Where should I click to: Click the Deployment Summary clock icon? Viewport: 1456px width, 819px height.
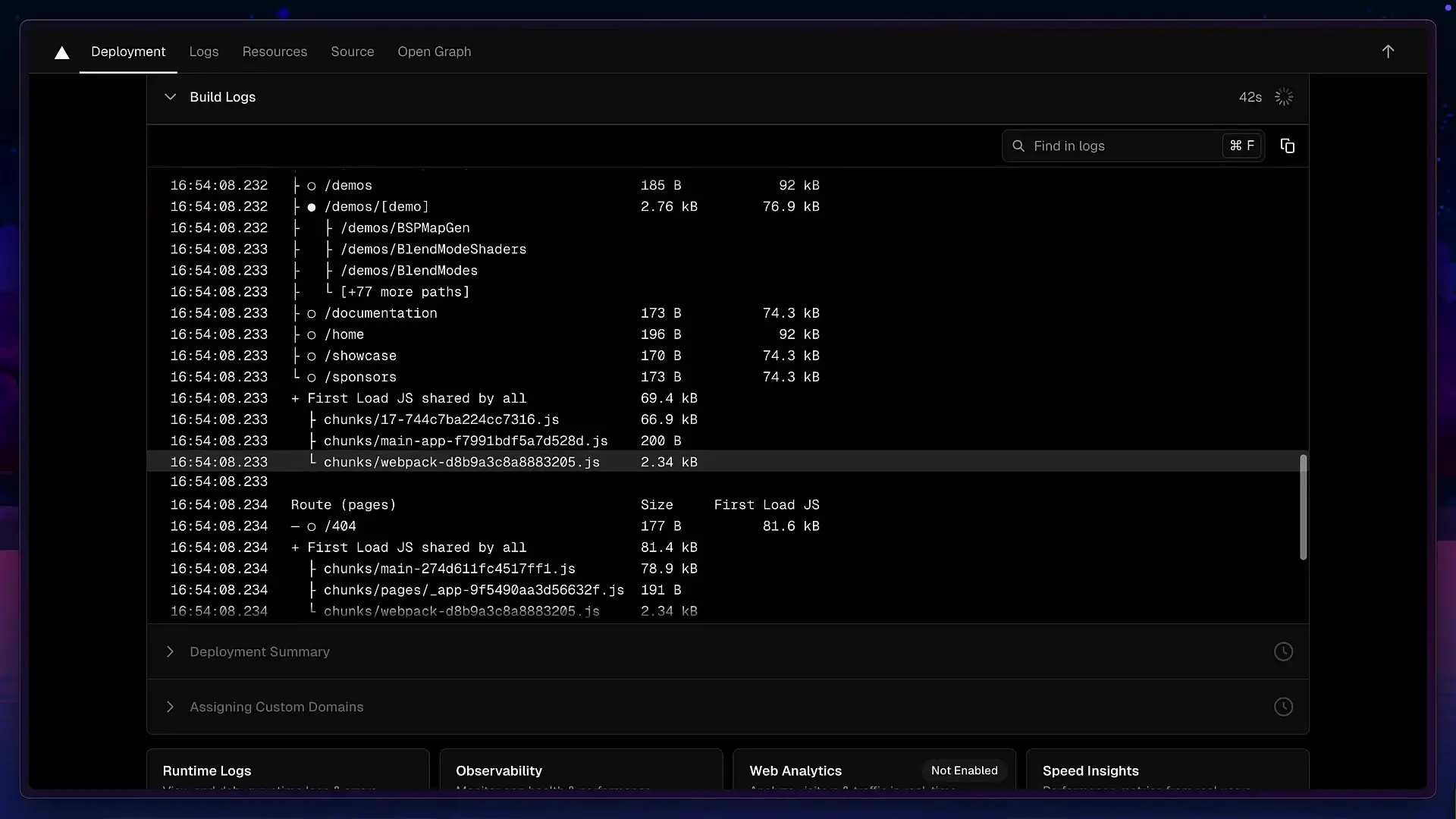(1283, 651)
